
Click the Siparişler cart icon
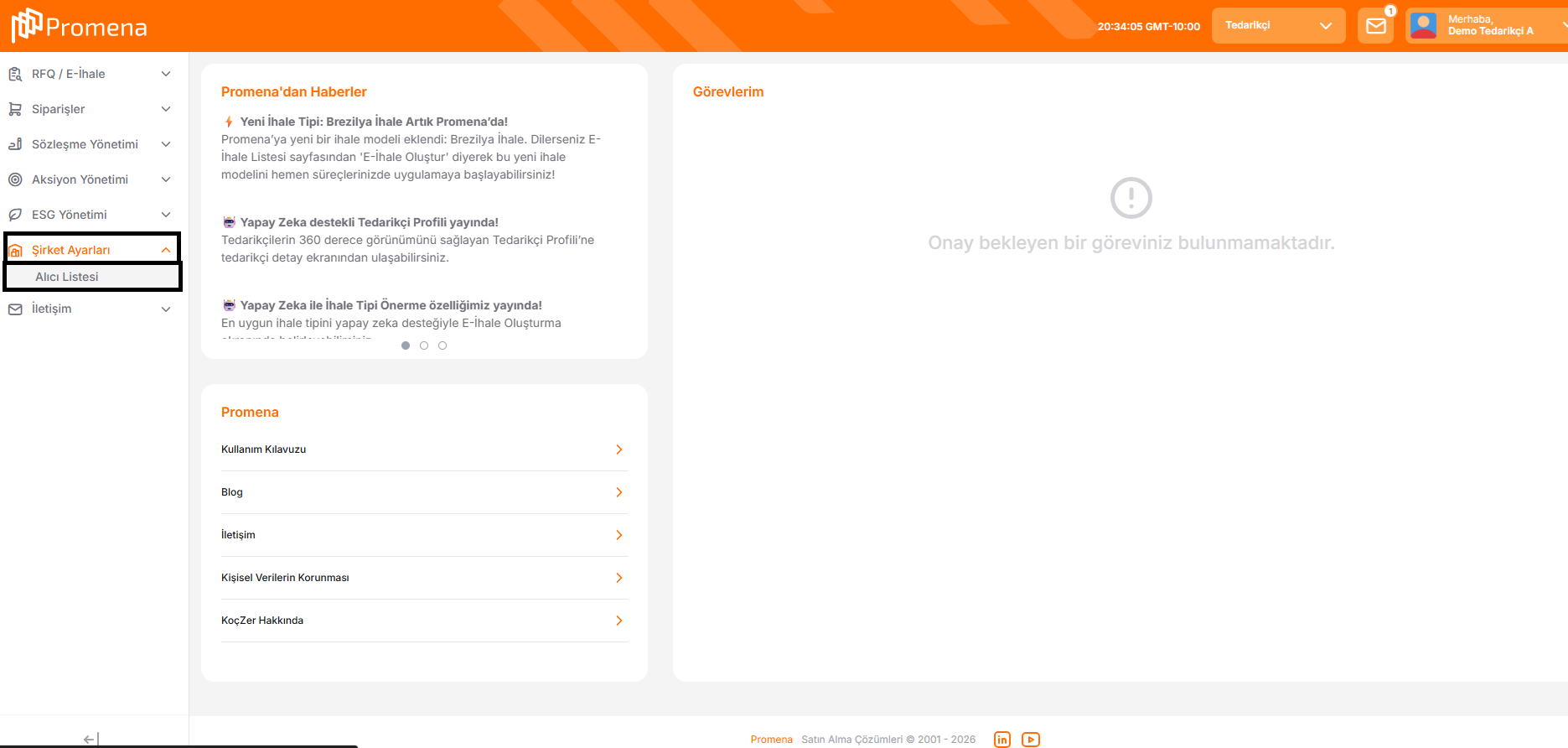(15, 109)
